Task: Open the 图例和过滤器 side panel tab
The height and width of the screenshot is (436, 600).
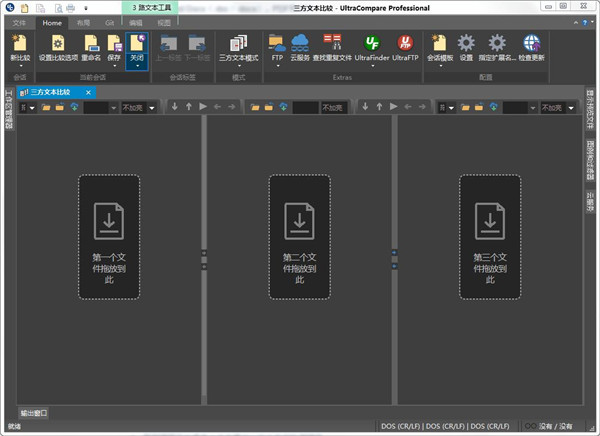Action: coord(590,160)
